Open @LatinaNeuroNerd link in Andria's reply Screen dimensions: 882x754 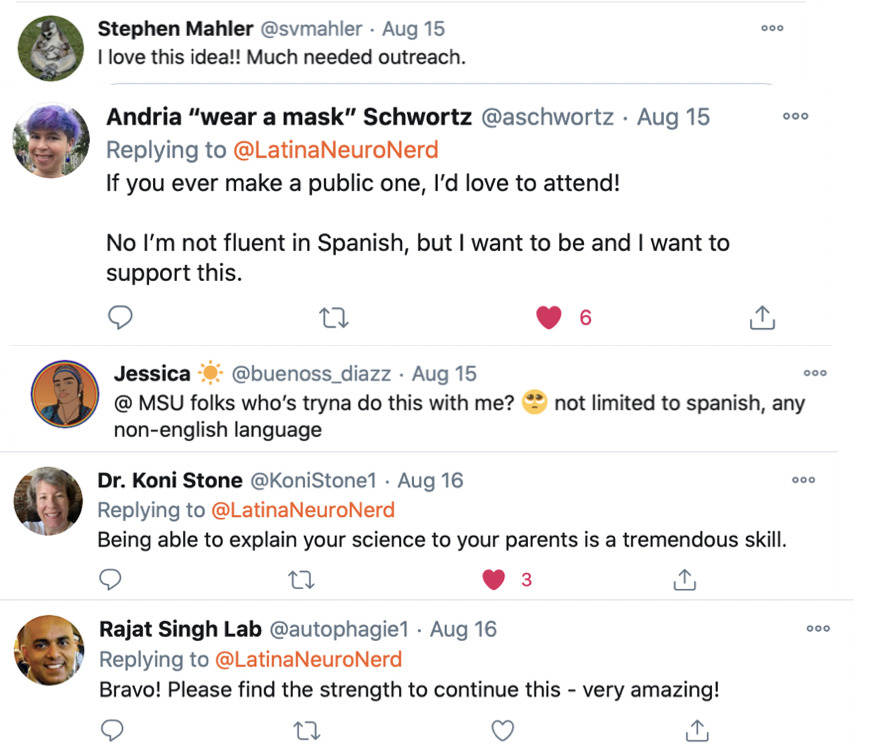click(335, 150)
